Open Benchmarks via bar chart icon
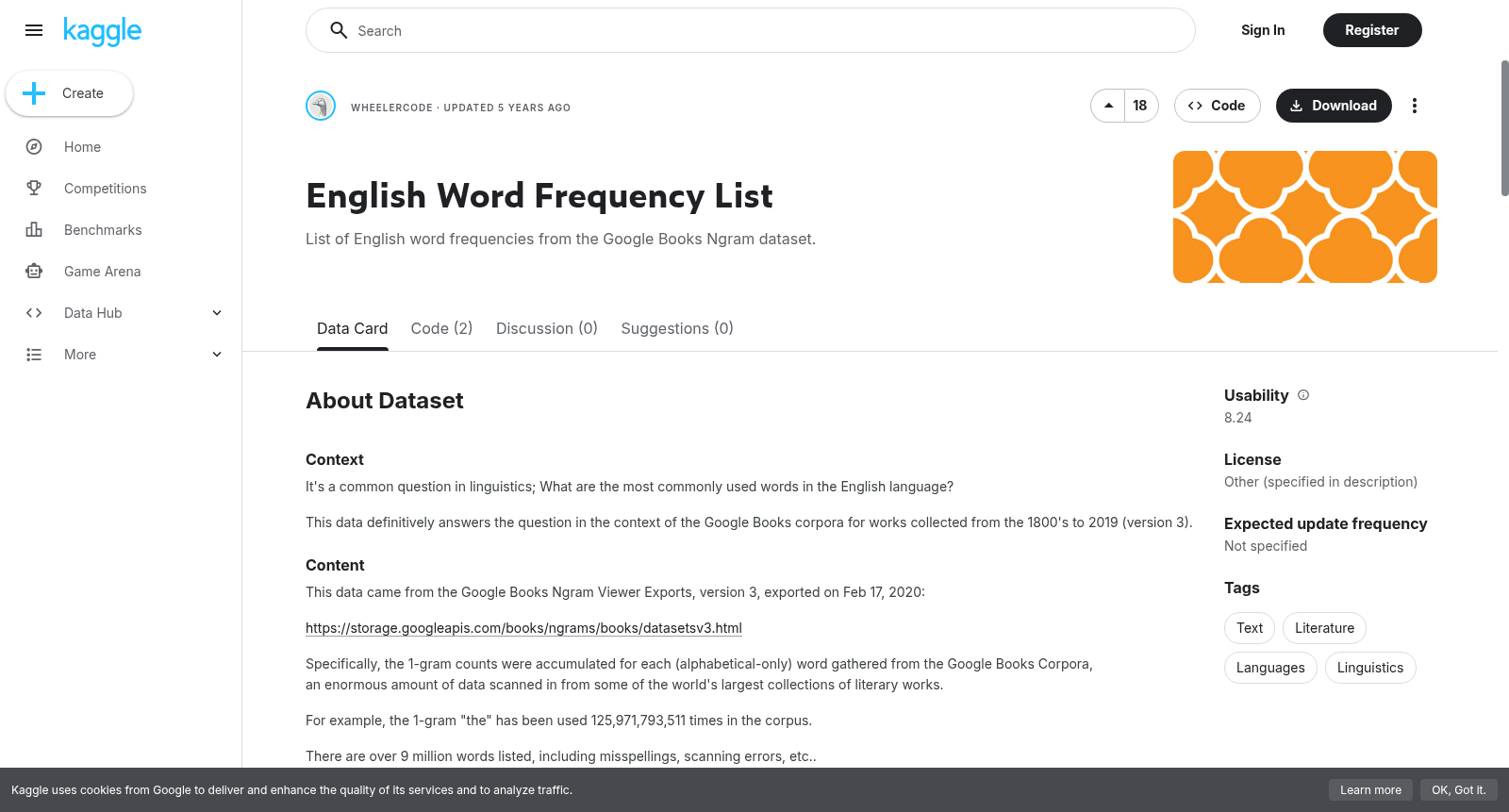Viewport: 1509px width, 812px height. (x=34, y=230)
